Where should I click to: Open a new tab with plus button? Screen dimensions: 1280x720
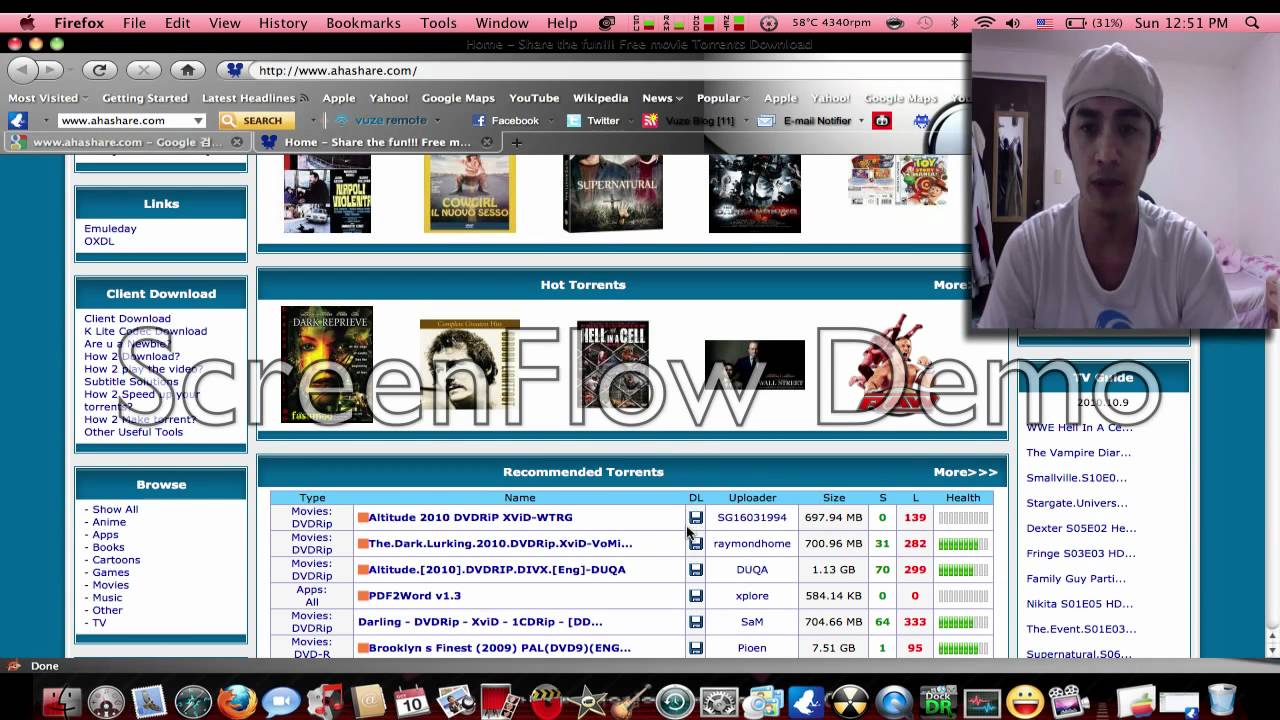pos(516,142)
